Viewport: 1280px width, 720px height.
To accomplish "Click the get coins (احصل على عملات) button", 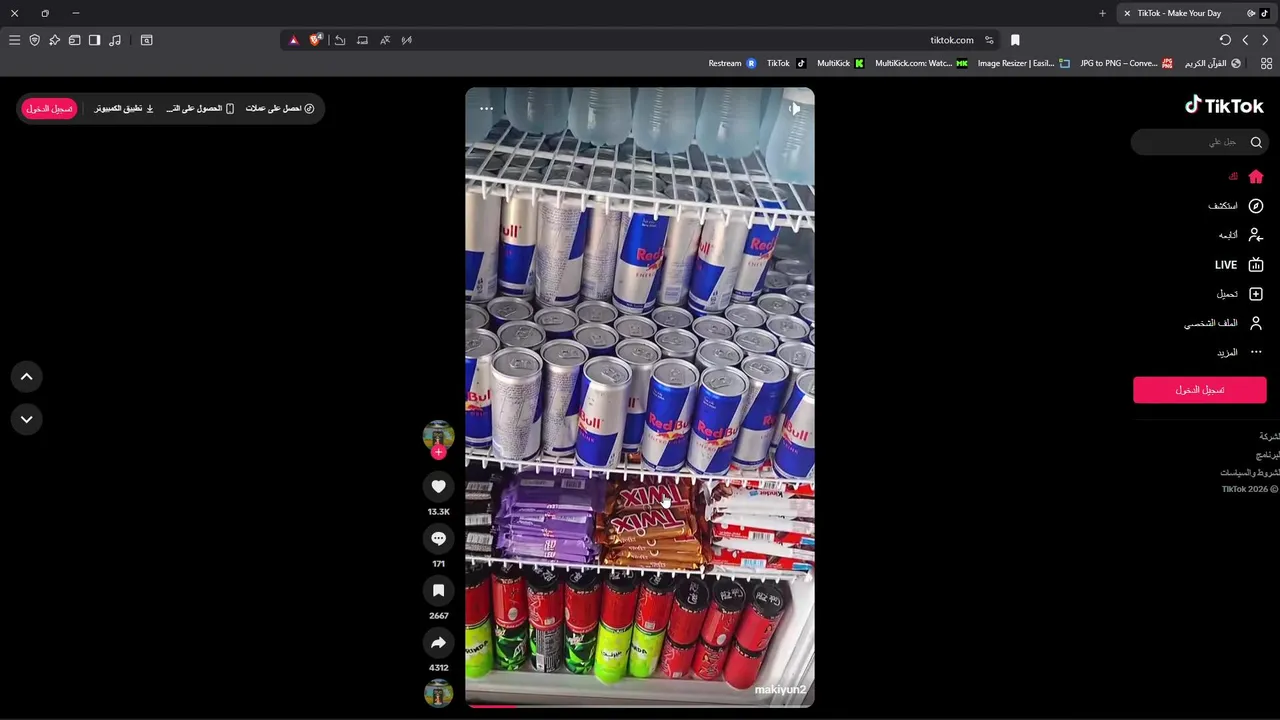I will tap(280, 108).
